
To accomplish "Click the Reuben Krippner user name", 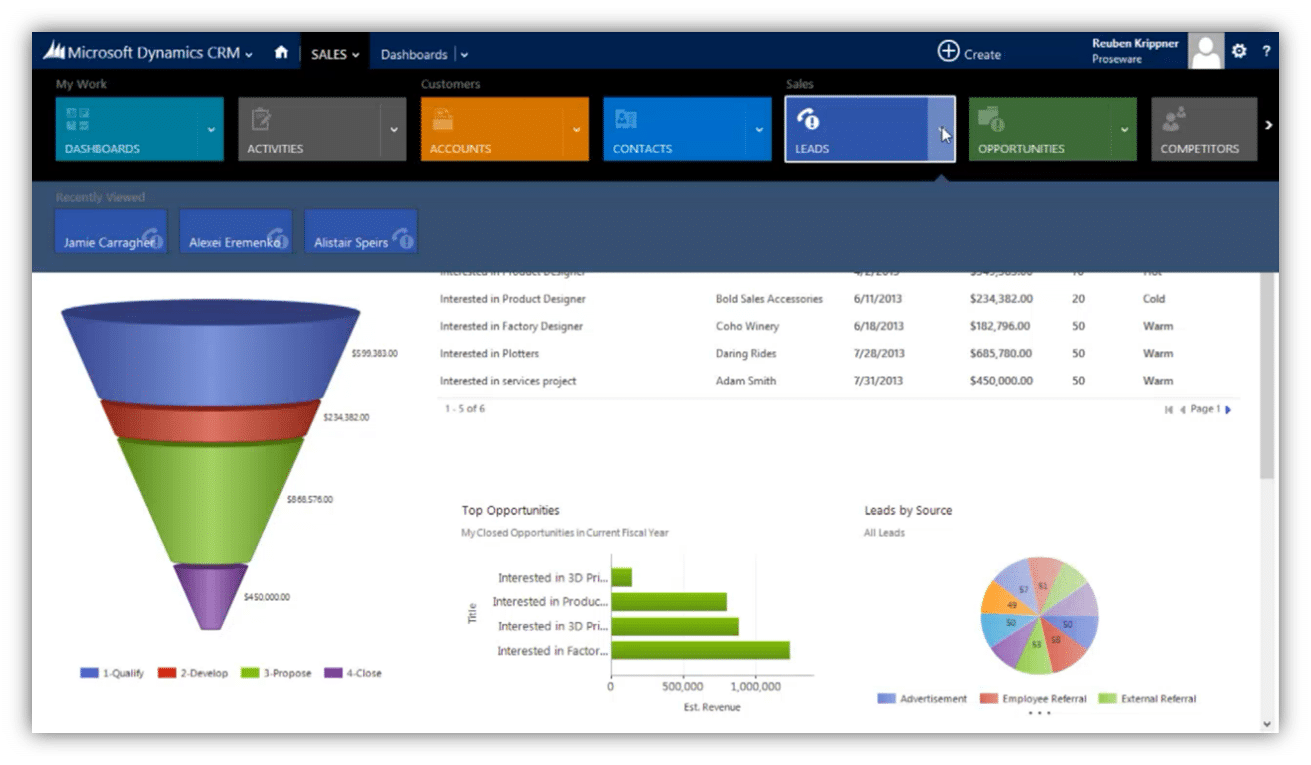I will point(1135,44).
